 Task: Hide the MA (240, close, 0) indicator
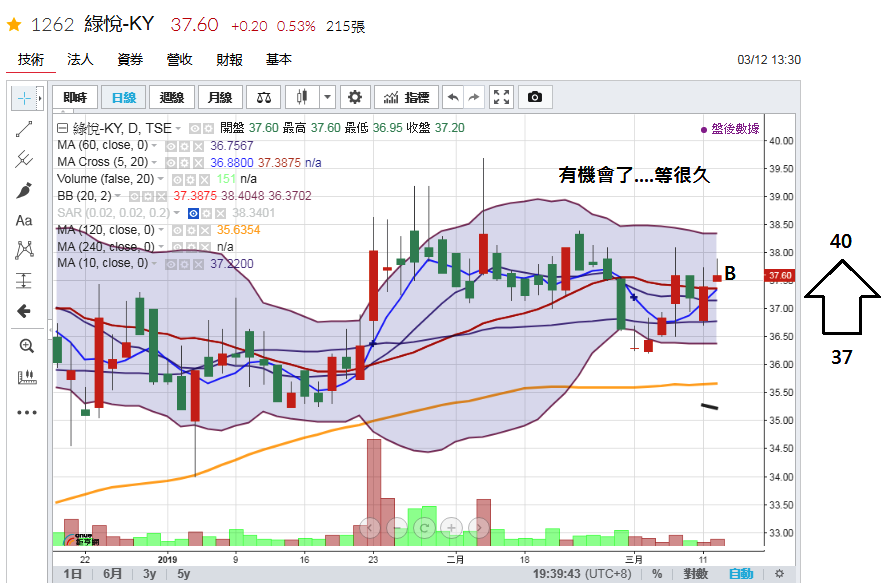pyautogui.click(x=177, y=247)
